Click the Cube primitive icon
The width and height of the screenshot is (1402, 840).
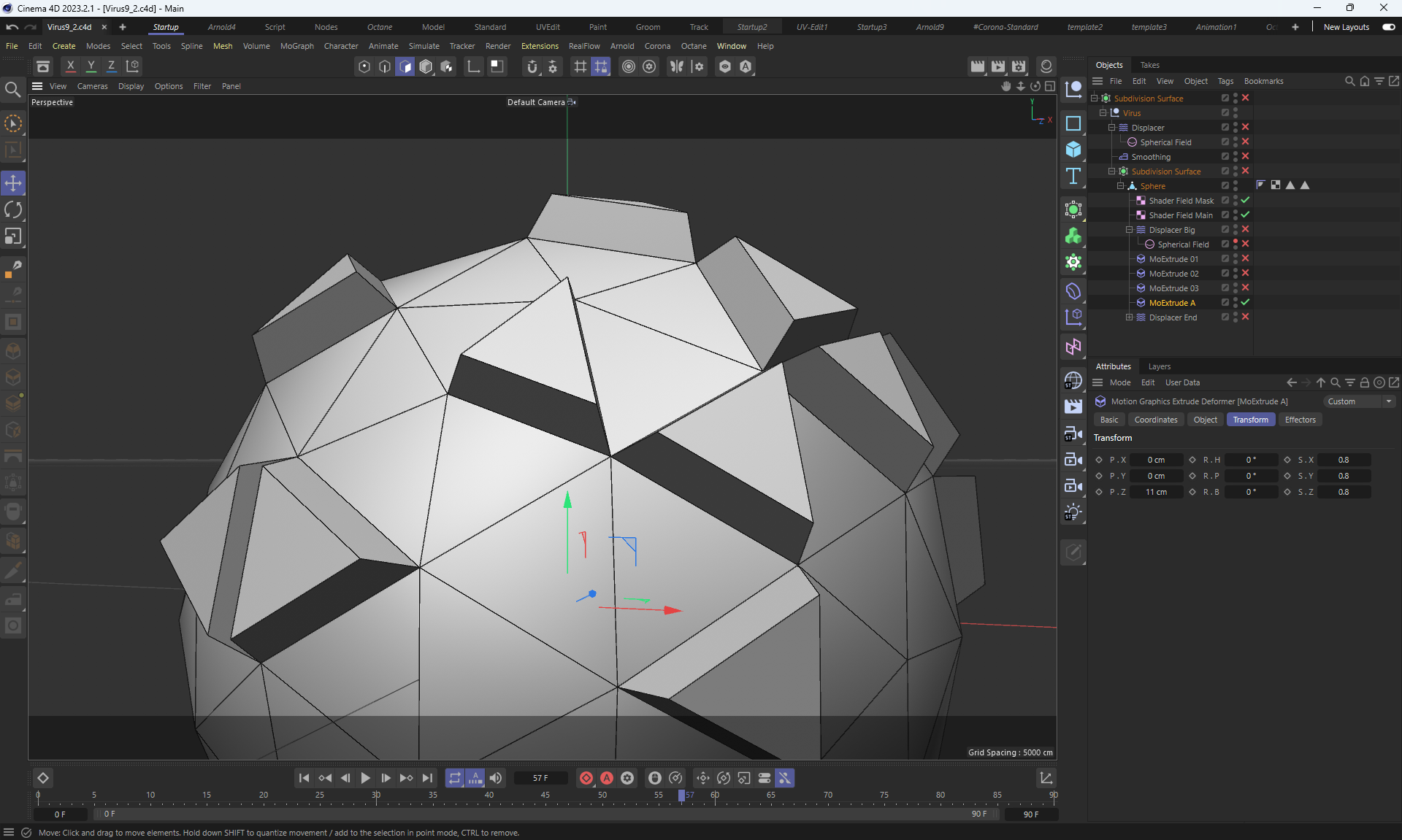pos(1073,150)
